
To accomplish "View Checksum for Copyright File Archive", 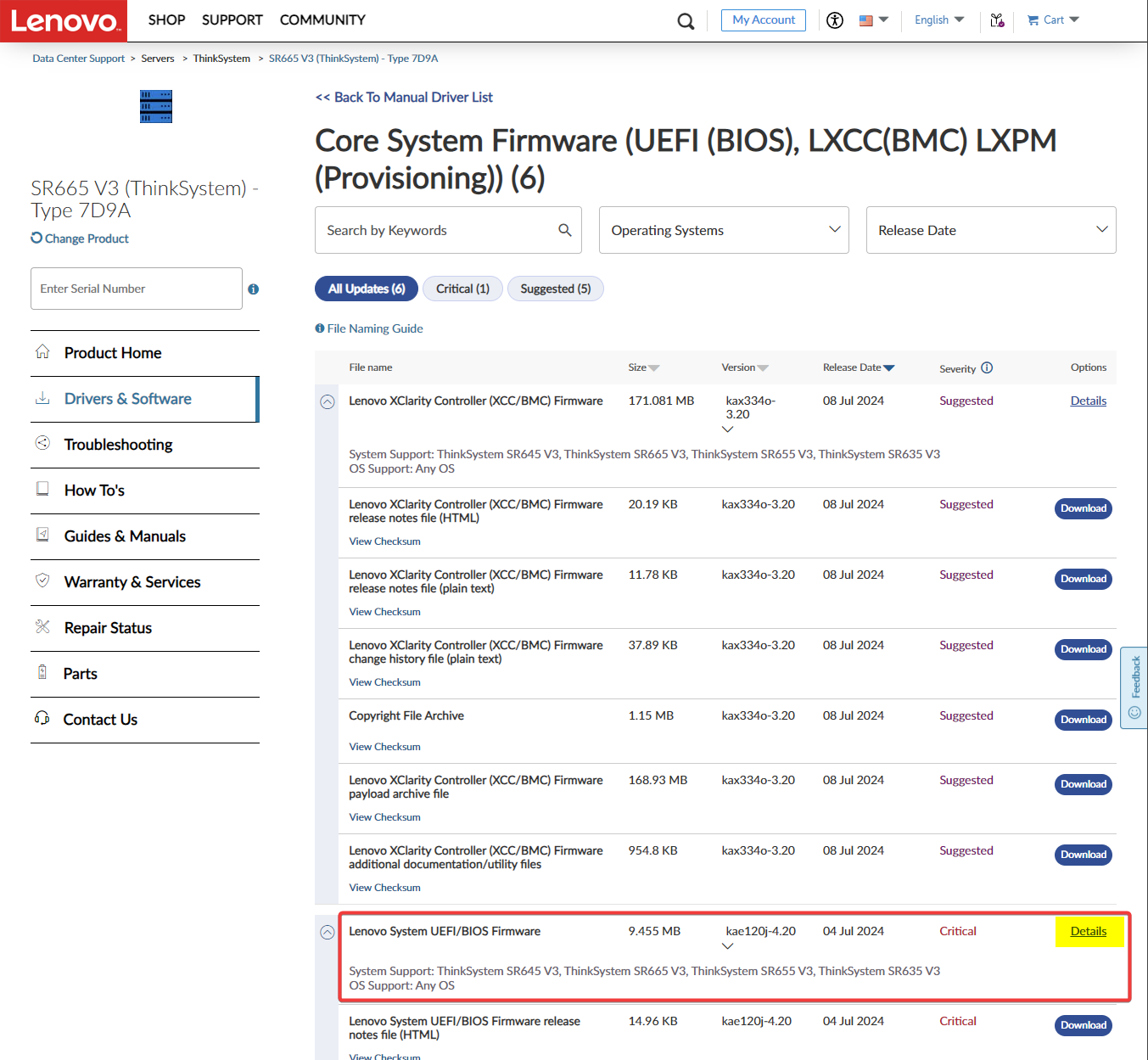I will tap(384, 747).
